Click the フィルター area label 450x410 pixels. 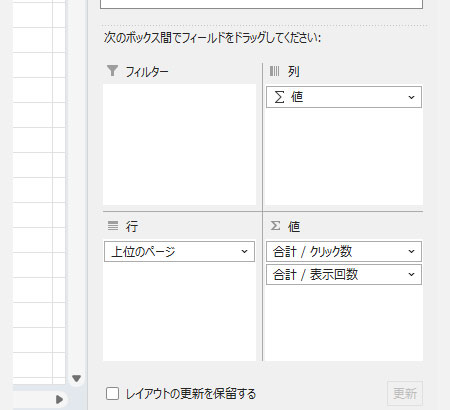coord(147,72)
